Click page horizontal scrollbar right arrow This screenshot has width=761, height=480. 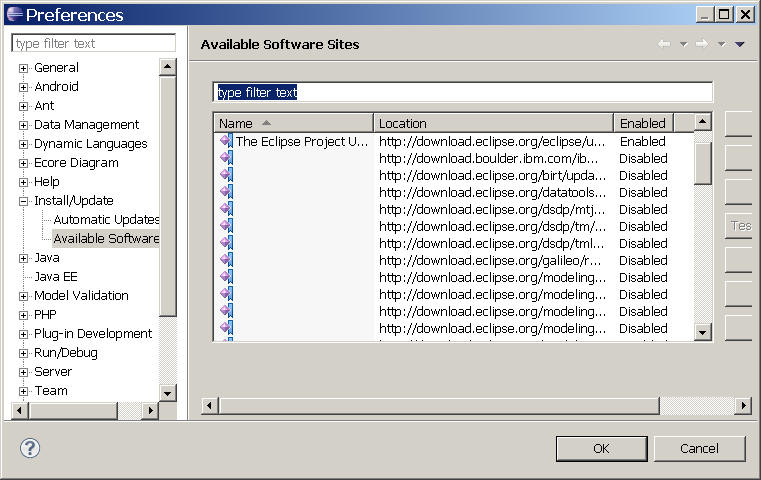[744, 406]
